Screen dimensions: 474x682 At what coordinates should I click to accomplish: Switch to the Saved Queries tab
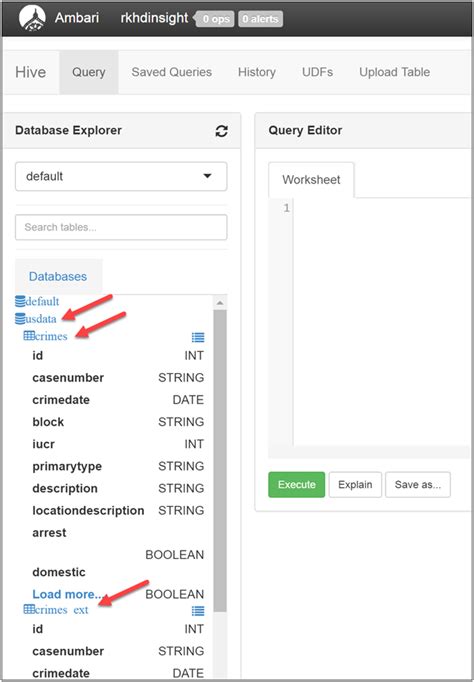(x=172, y=72)
